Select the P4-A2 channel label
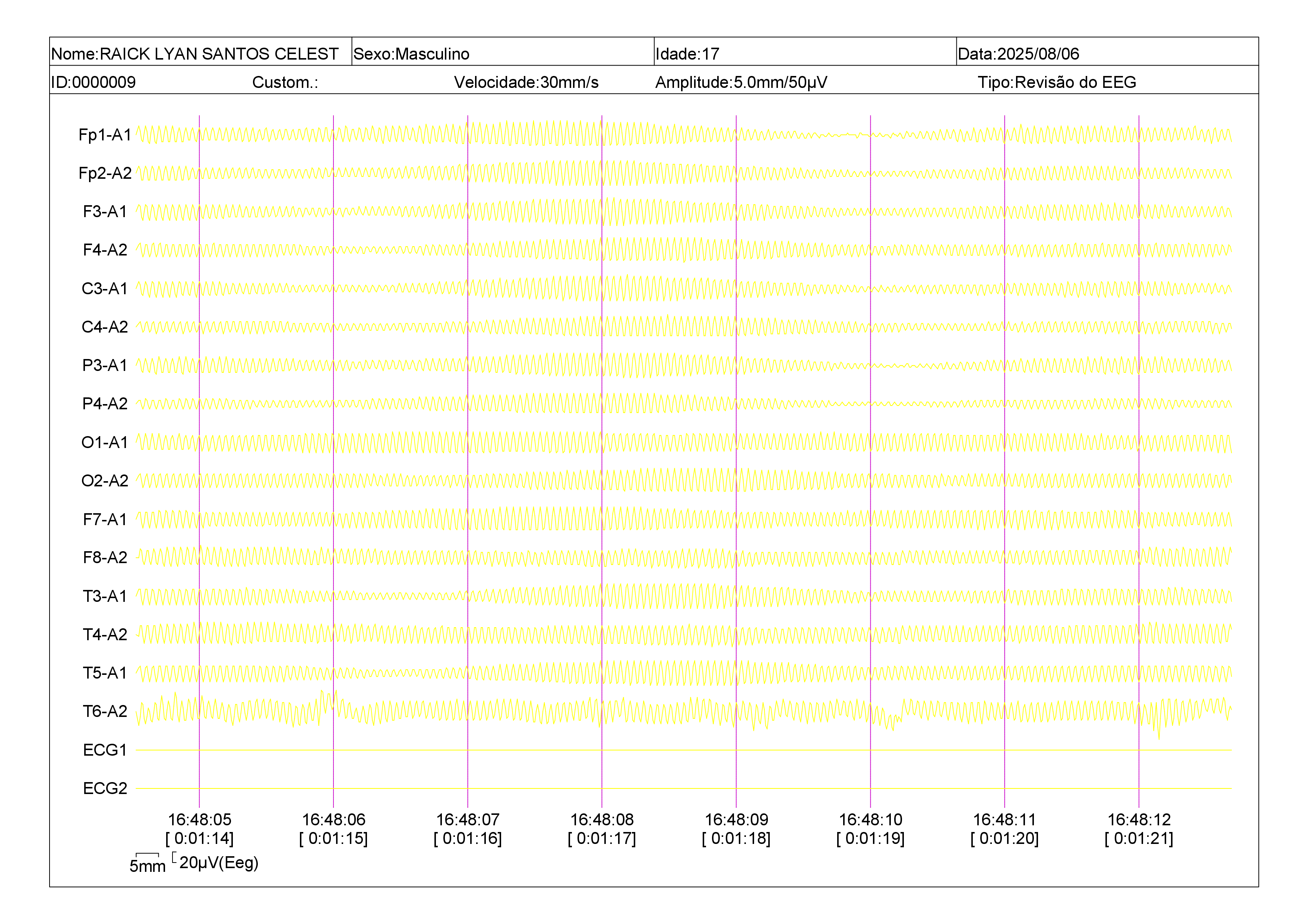 (x=105, y=403)
